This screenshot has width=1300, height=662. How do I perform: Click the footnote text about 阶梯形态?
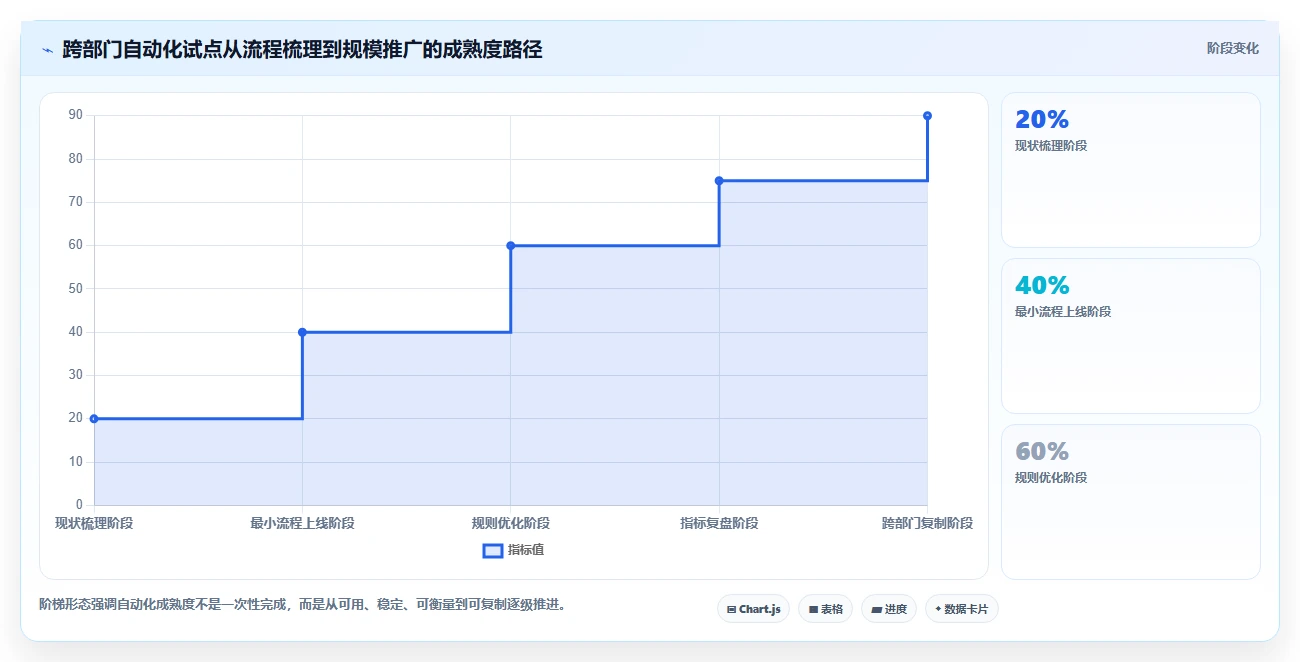tap(303, 604)
